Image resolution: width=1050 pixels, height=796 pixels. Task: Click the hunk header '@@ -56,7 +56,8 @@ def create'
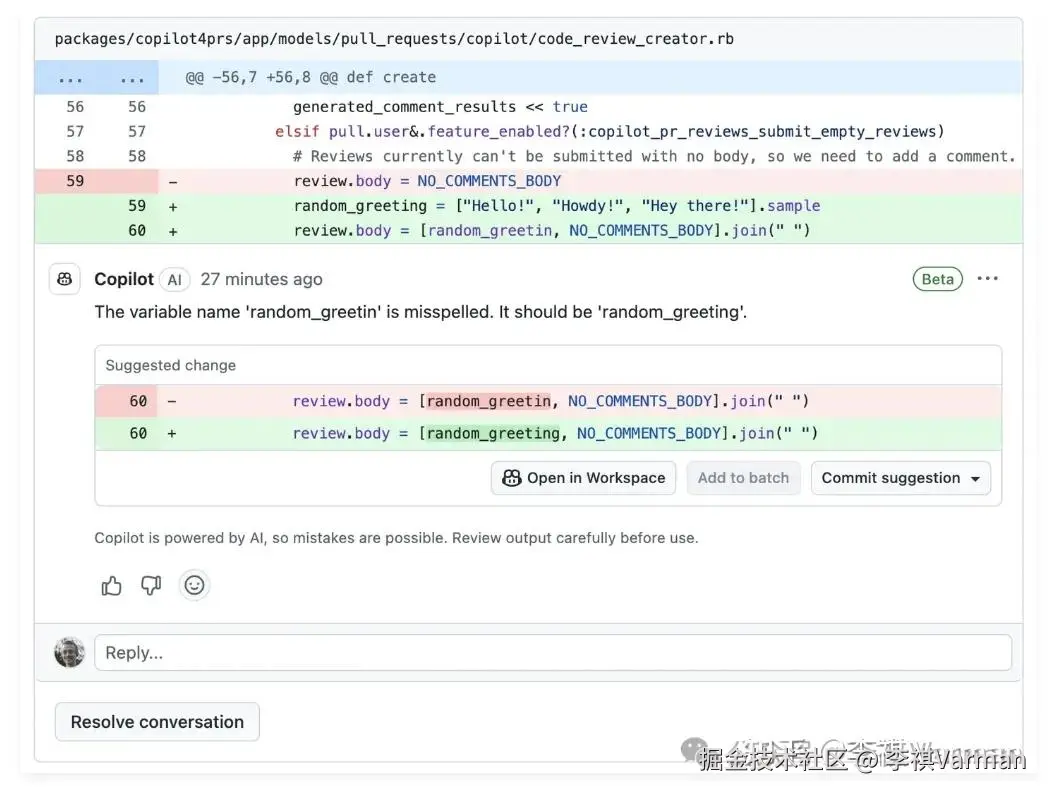coord(311,77)
